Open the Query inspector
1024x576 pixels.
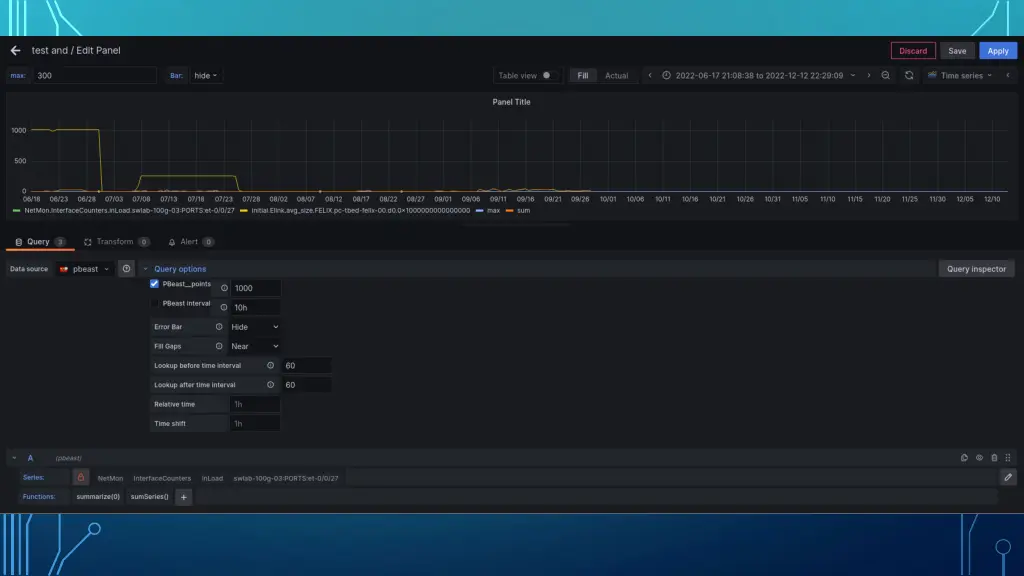tap(976, 269)
